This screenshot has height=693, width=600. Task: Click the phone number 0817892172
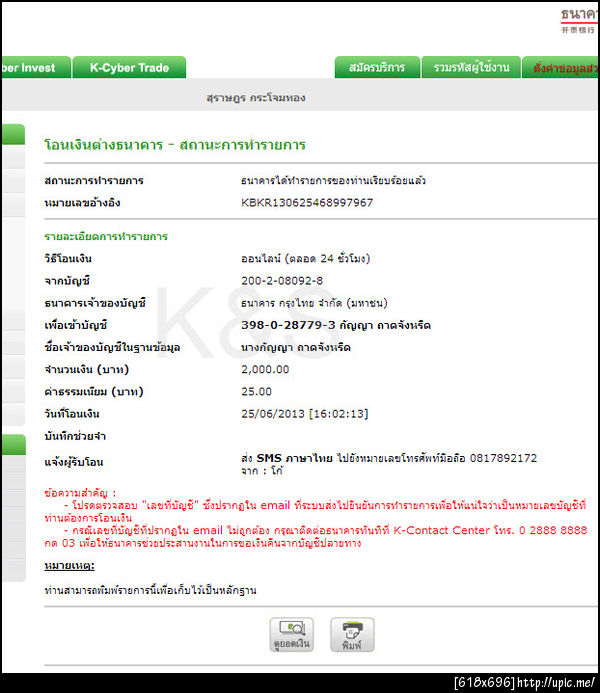pyautogui.click(x=503, y=458)
